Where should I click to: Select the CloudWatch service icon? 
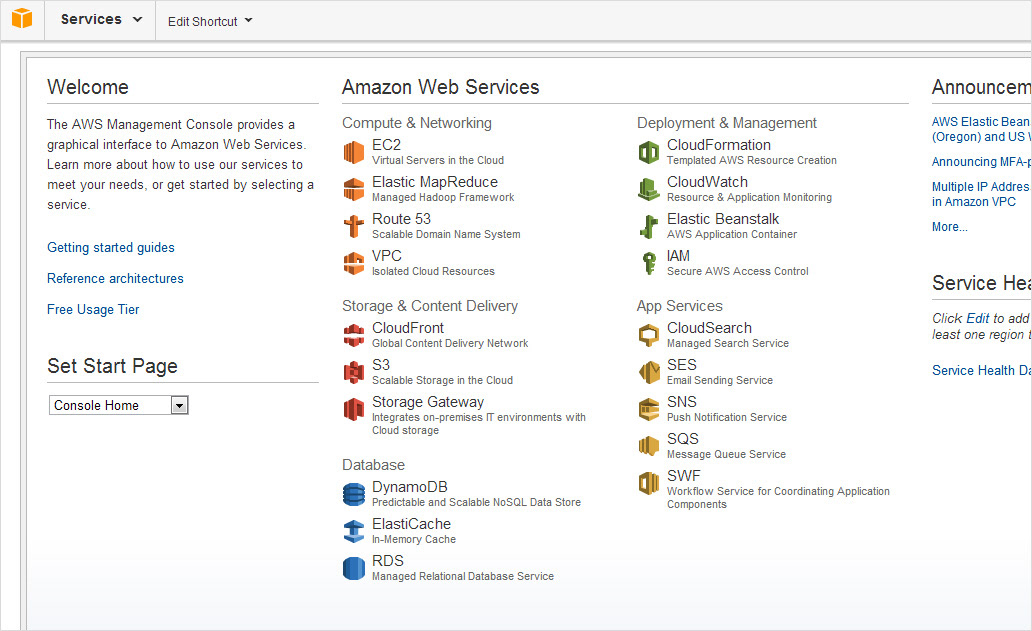[x=648, y=189]
